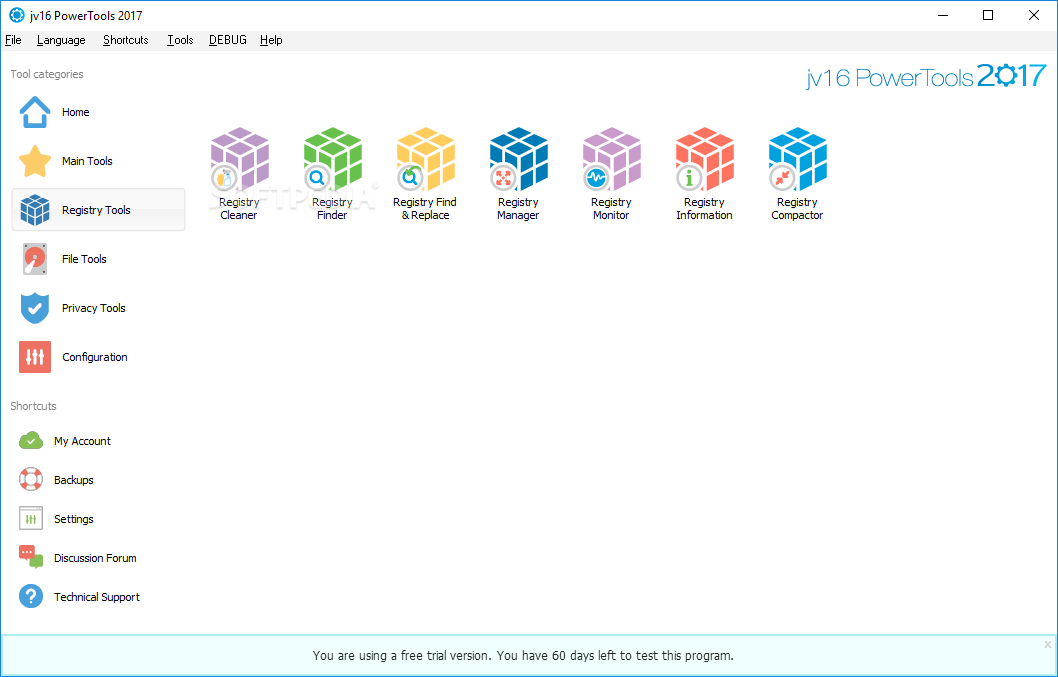The width and height of the screenshot is (1058, 677).
Task: Open Registry Information tool
Action: click(x=704, y=174)
